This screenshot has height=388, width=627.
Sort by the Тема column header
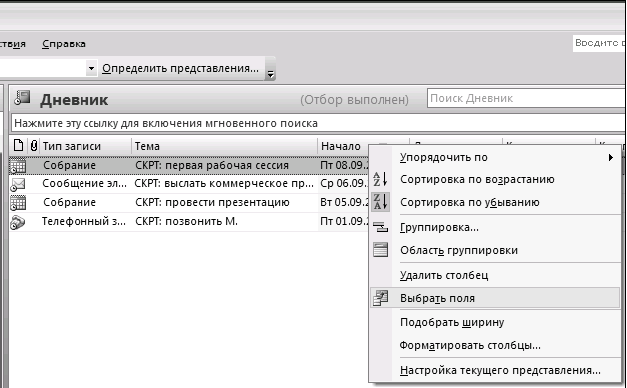pyautogui.click(x=225, y=146)
